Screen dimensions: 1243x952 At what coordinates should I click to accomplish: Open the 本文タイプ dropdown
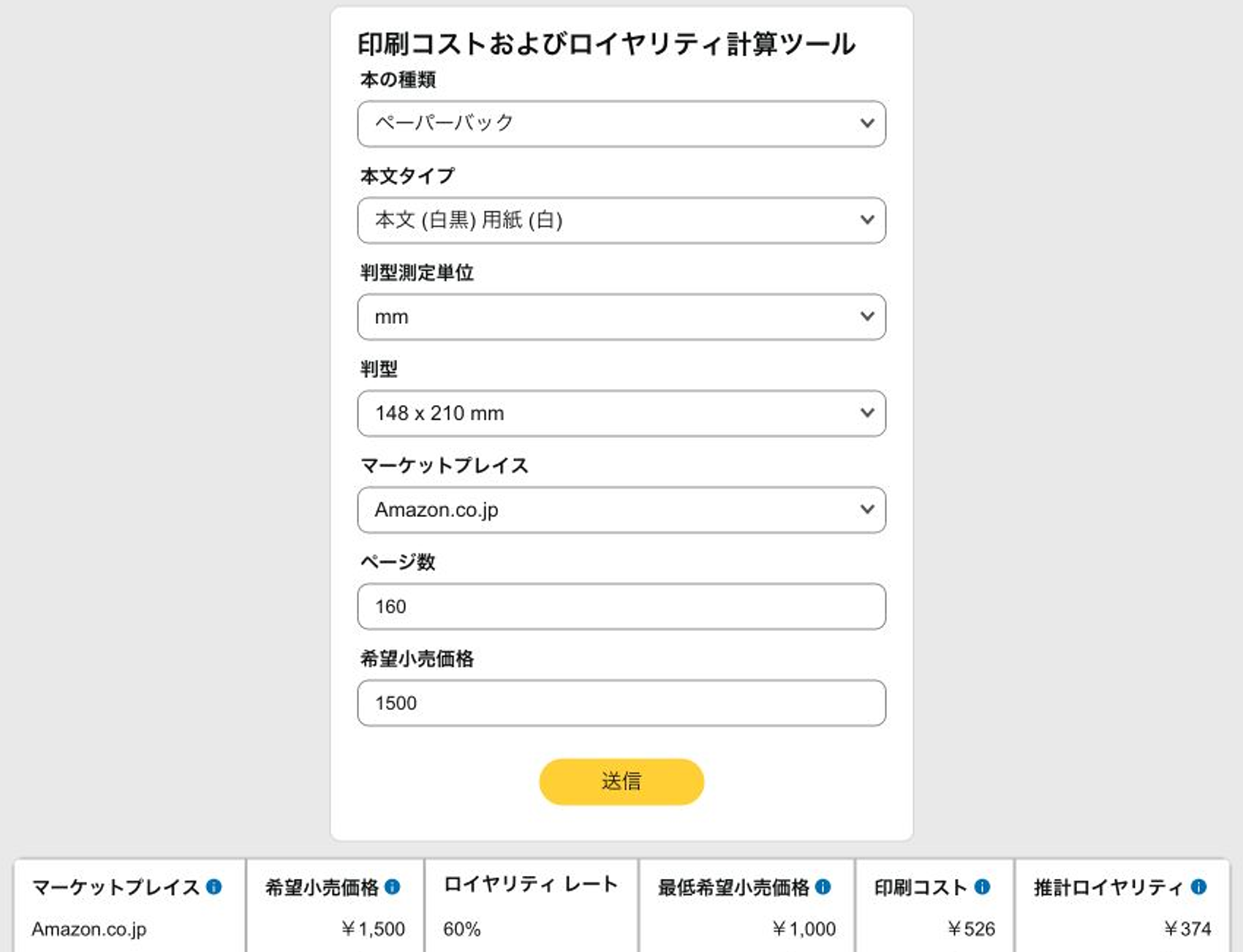coord(621,220)
